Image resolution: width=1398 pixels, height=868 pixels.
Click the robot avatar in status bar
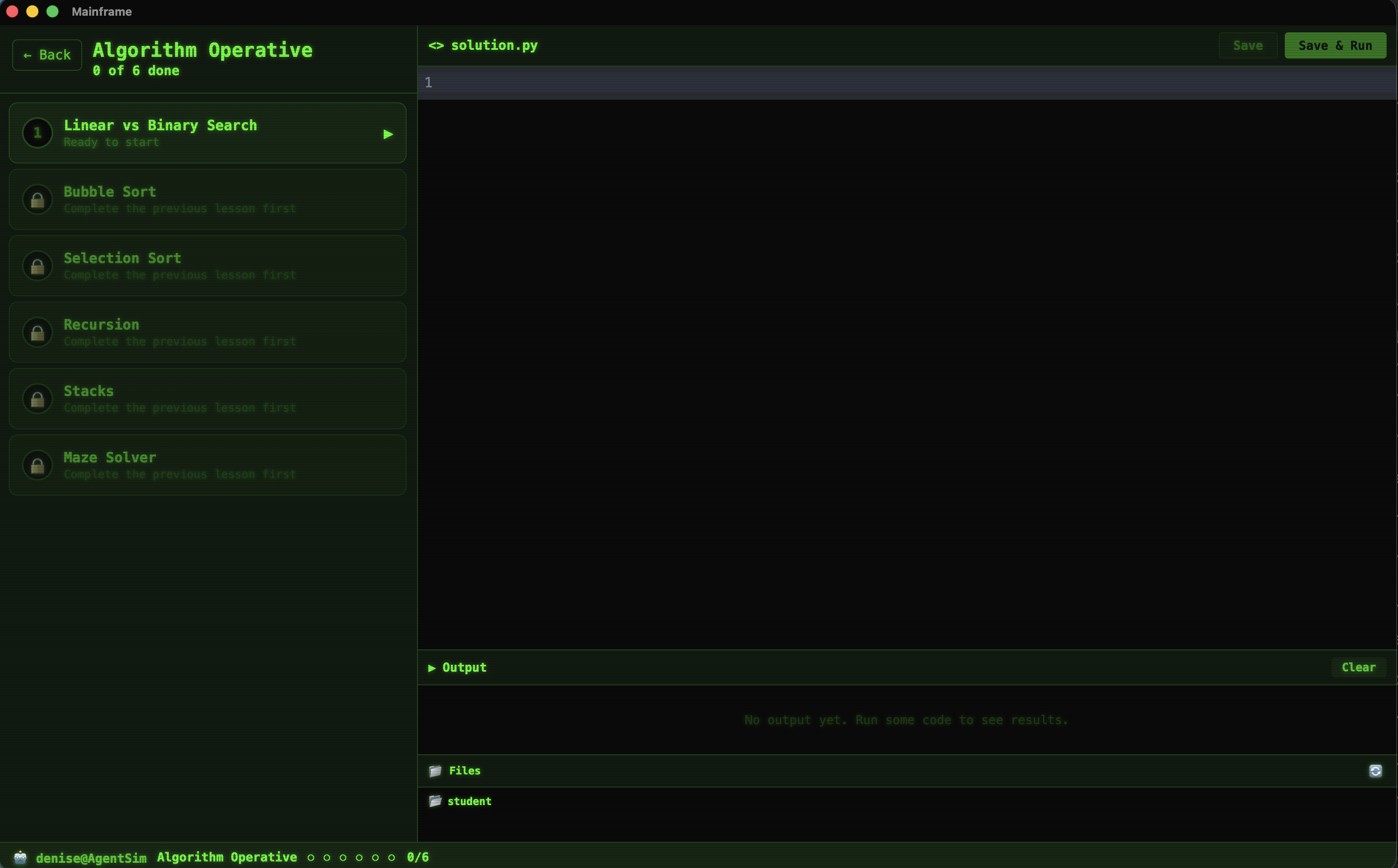(x=20, y=858)
